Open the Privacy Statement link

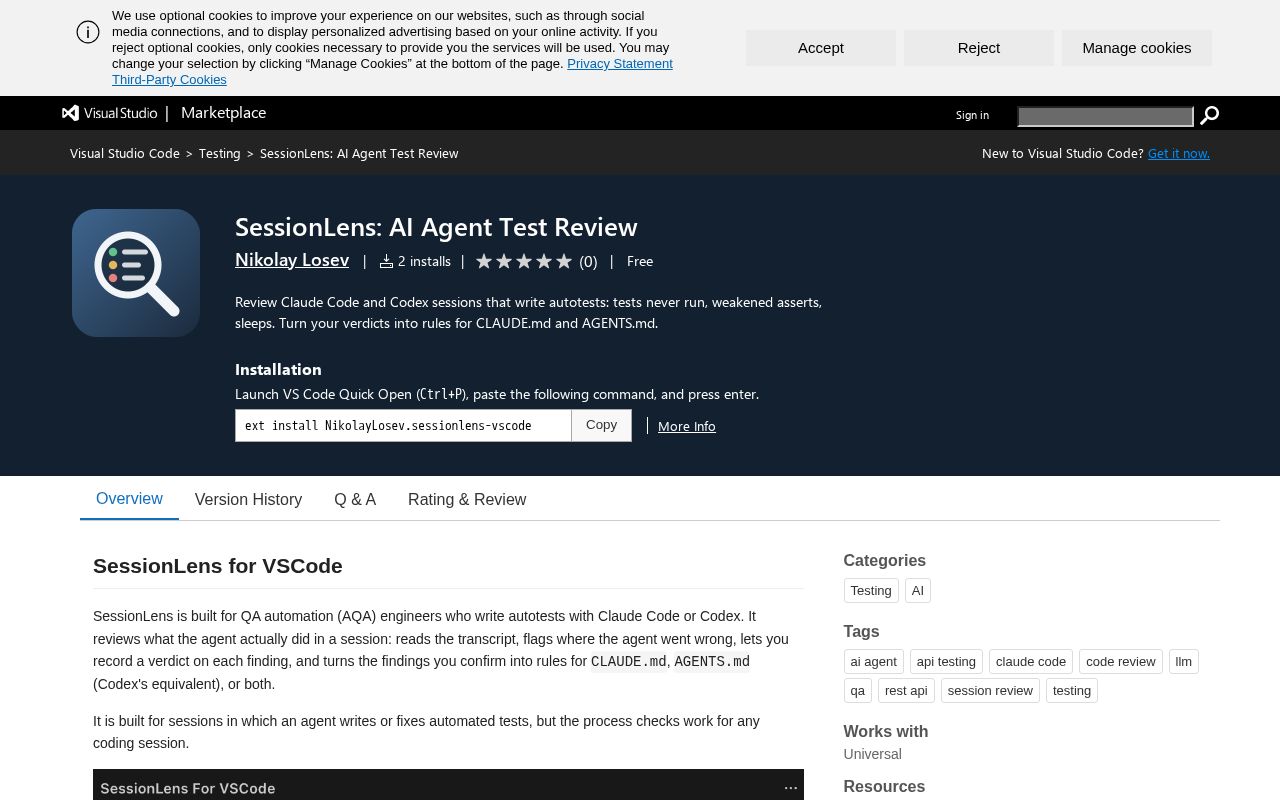(620, 64)
